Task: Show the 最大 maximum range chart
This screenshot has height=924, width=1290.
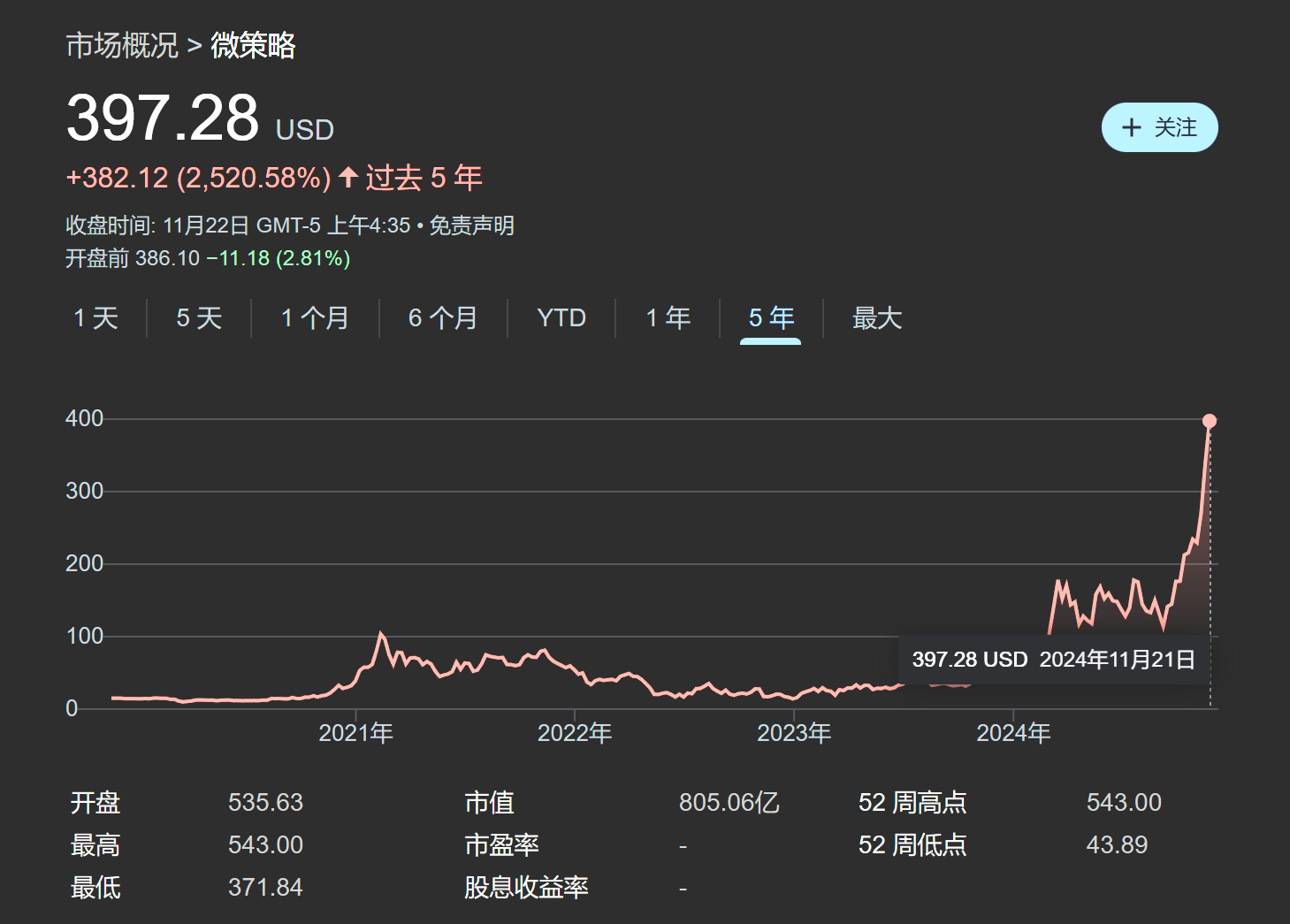Action: [877, 318]
